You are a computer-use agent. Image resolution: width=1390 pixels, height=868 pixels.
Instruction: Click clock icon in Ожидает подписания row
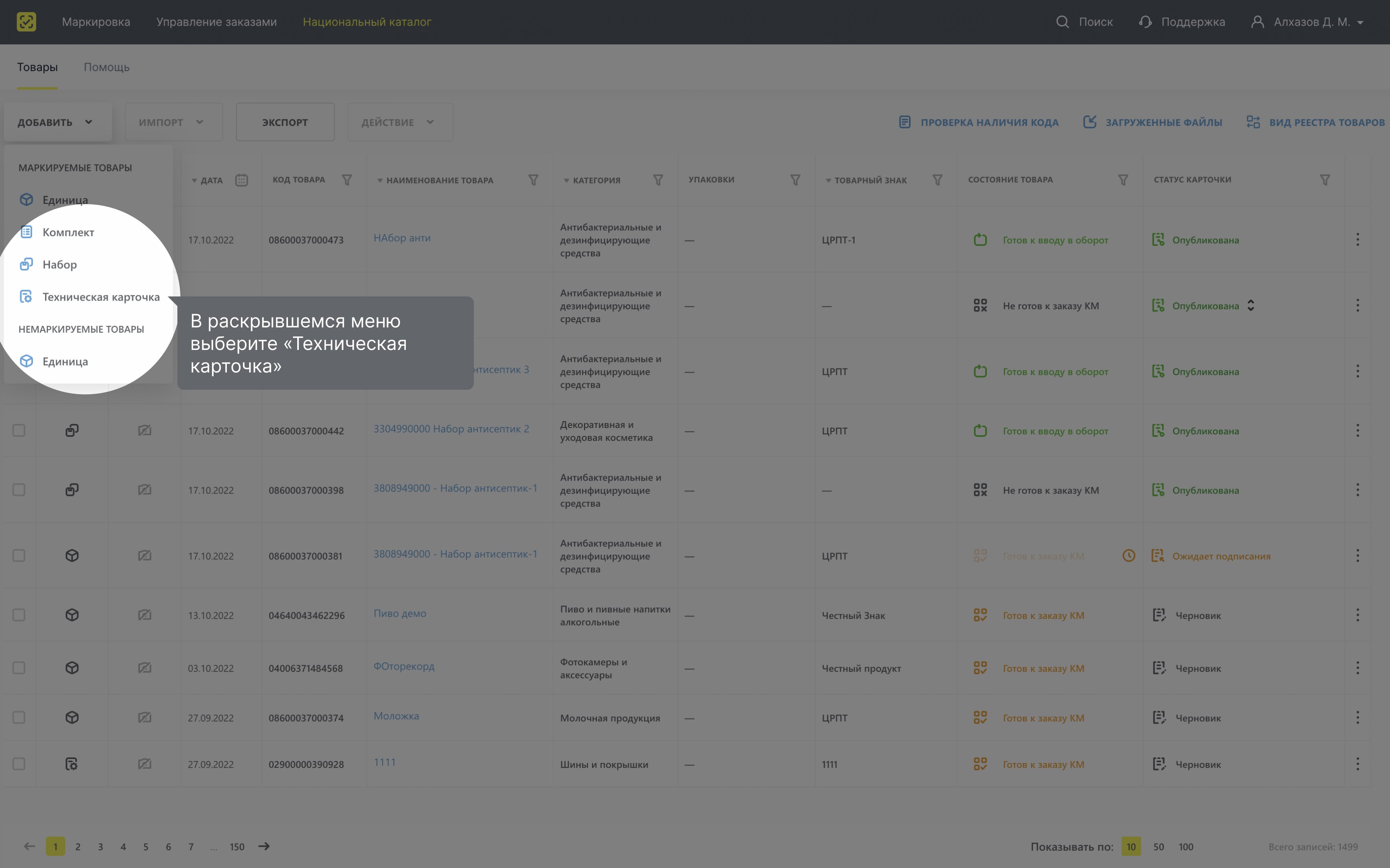(1129, 555)
